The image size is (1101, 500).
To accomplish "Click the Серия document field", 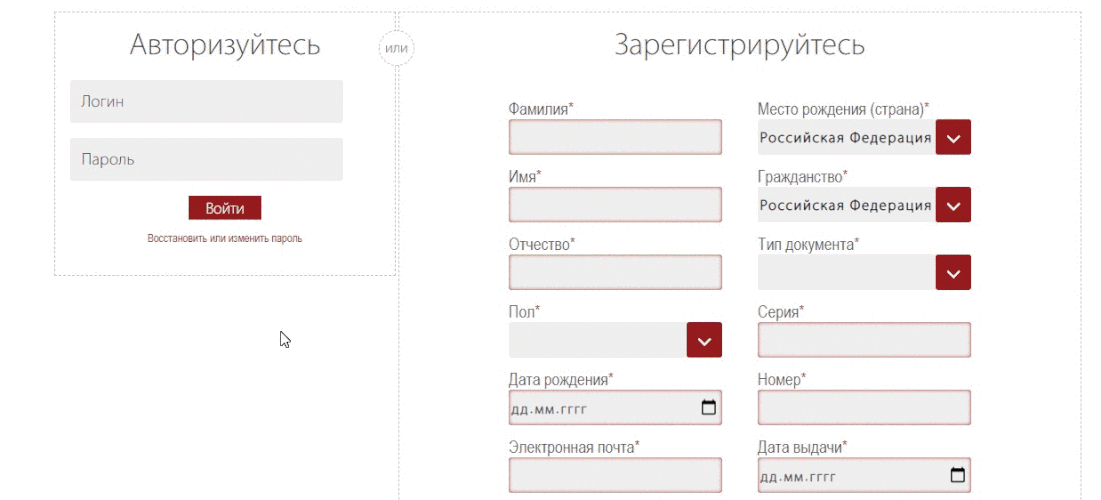I will coord(864,340).
